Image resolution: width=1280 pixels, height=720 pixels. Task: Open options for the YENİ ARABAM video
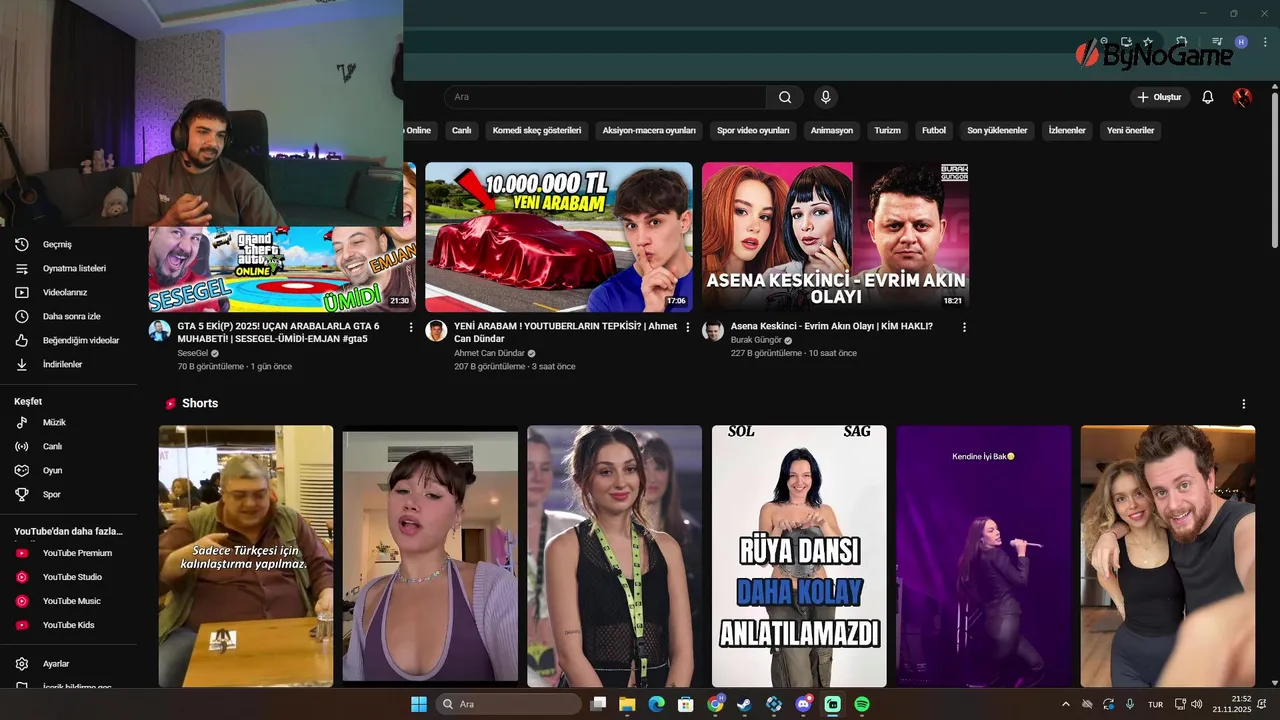point(688,327)
